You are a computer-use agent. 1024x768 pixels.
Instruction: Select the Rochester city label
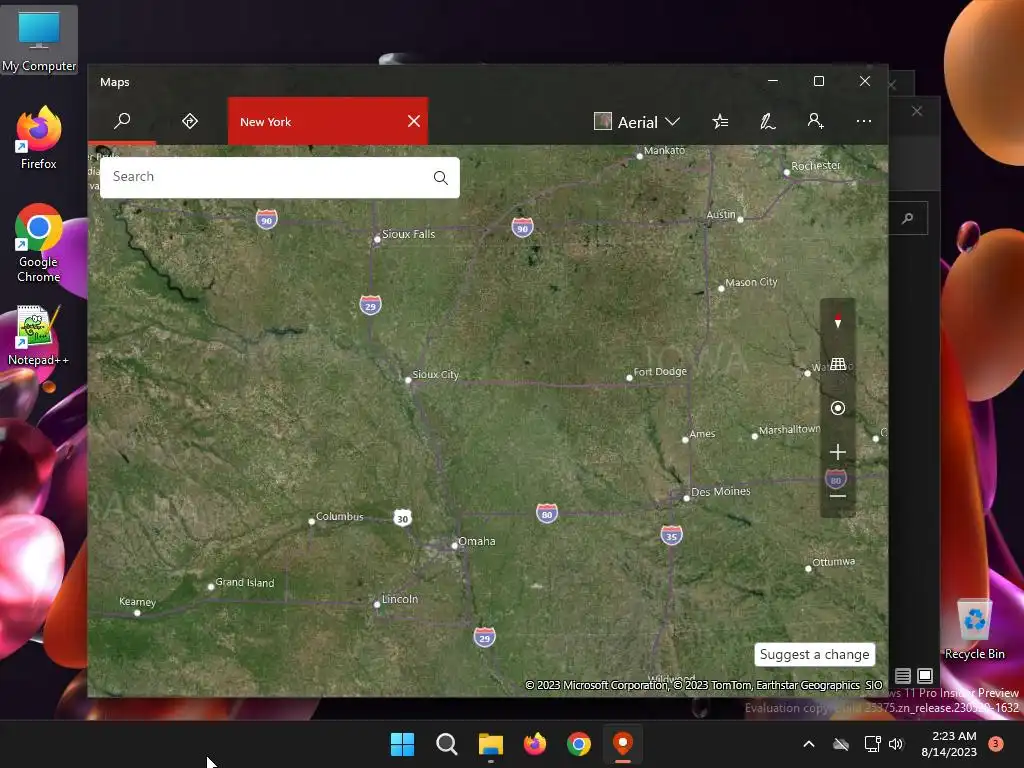(x=816, y=165)
